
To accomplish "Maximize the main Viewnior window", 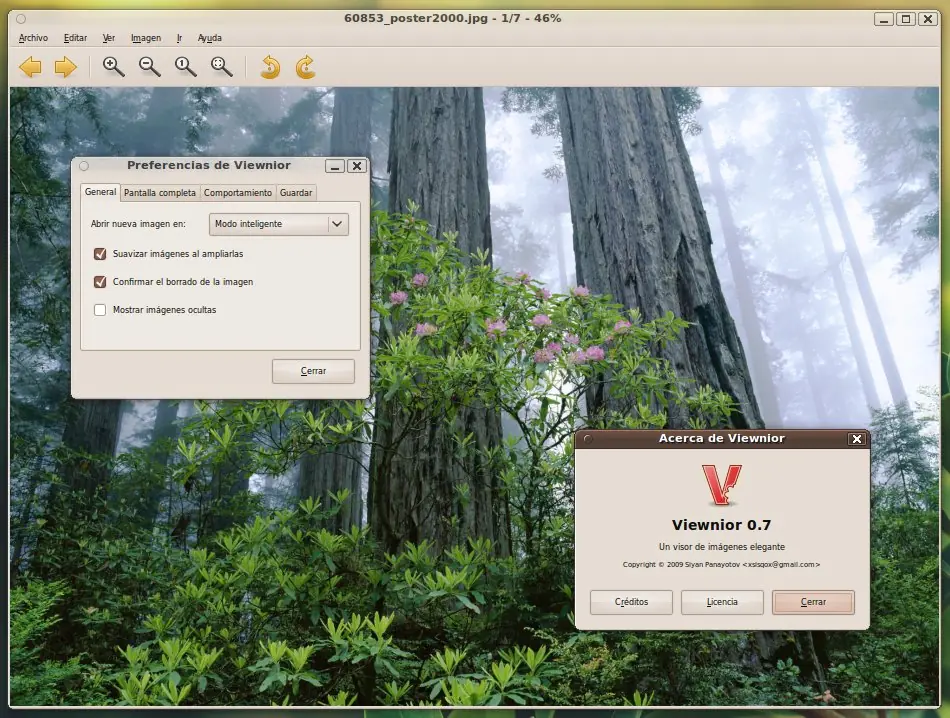I will [x=906, y=19].
